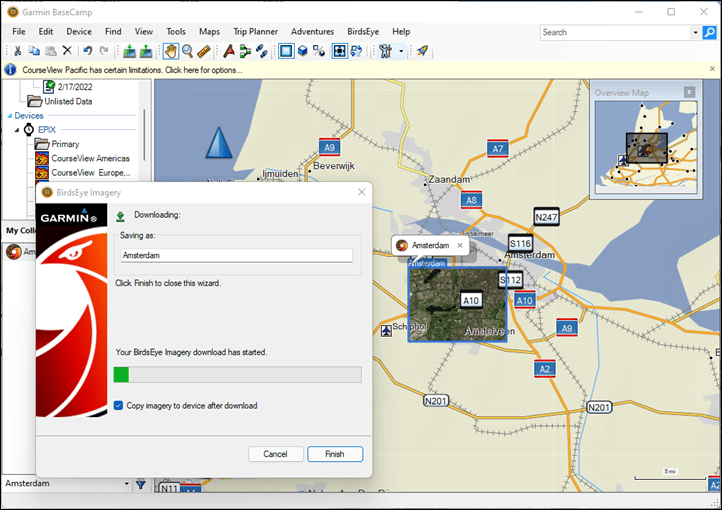
Task: Click the Paste clipboard icon in toolbar
Action: [x=51, y=51]
